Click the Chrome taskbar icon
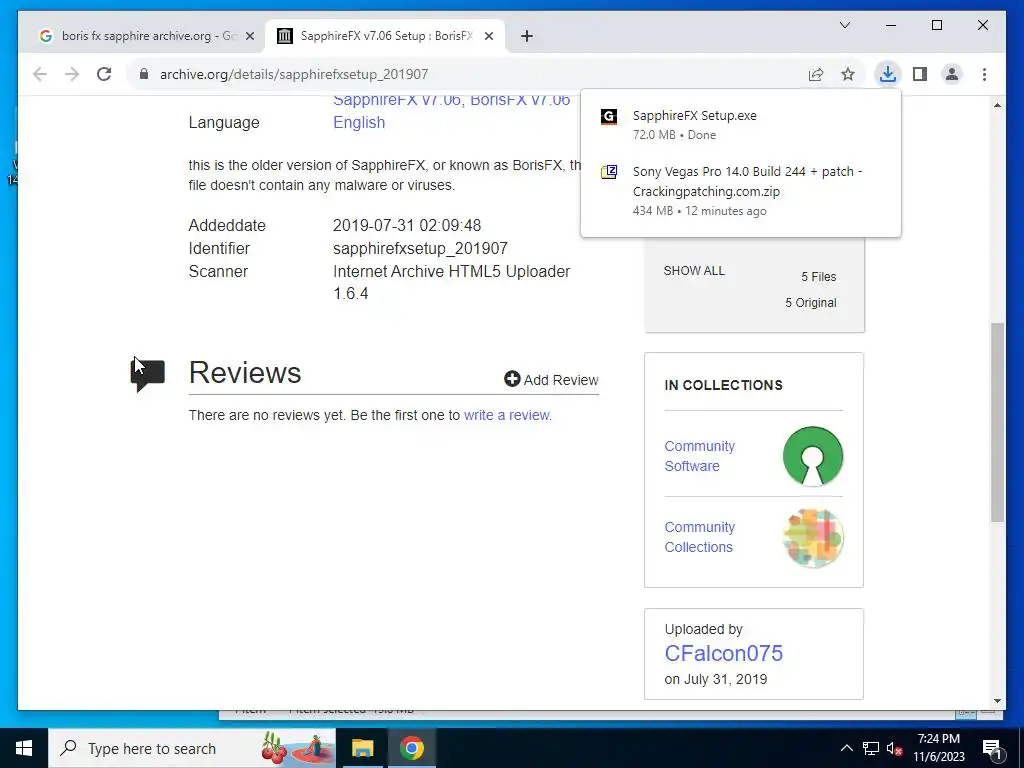This screenshot has width=1024, height=768. (412, 748)
